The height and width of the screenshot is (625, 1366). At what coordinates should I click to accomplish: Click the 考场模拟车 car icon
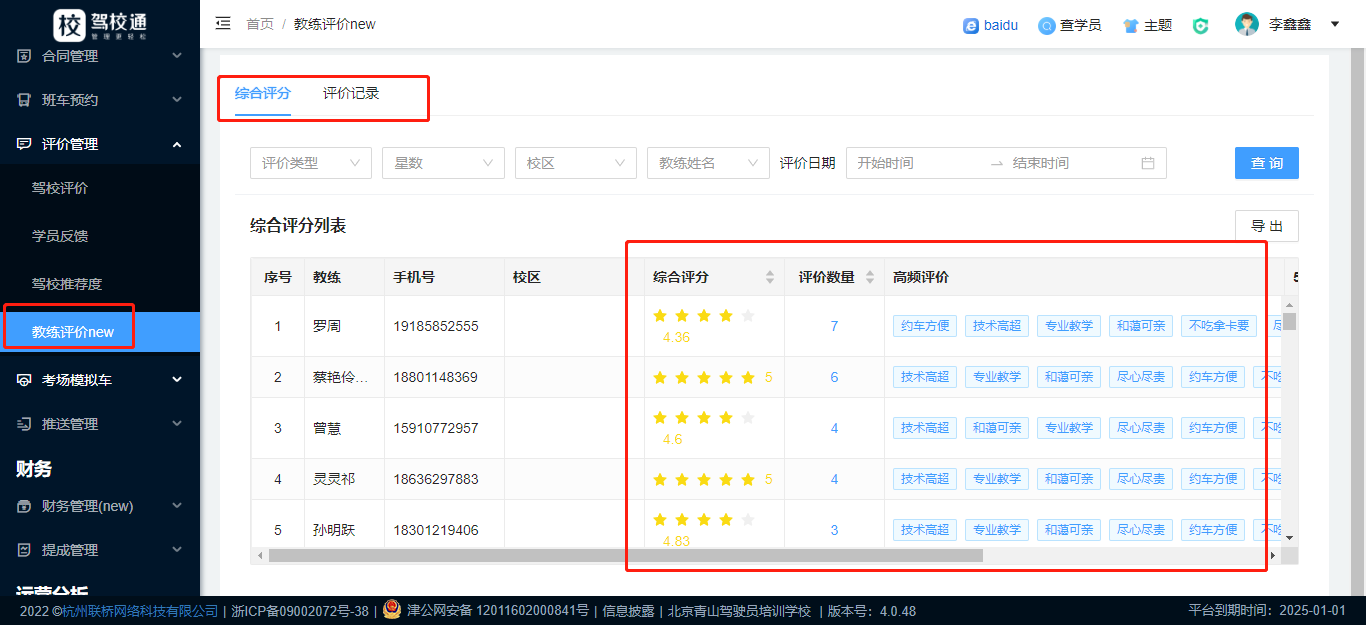(24, 380)
